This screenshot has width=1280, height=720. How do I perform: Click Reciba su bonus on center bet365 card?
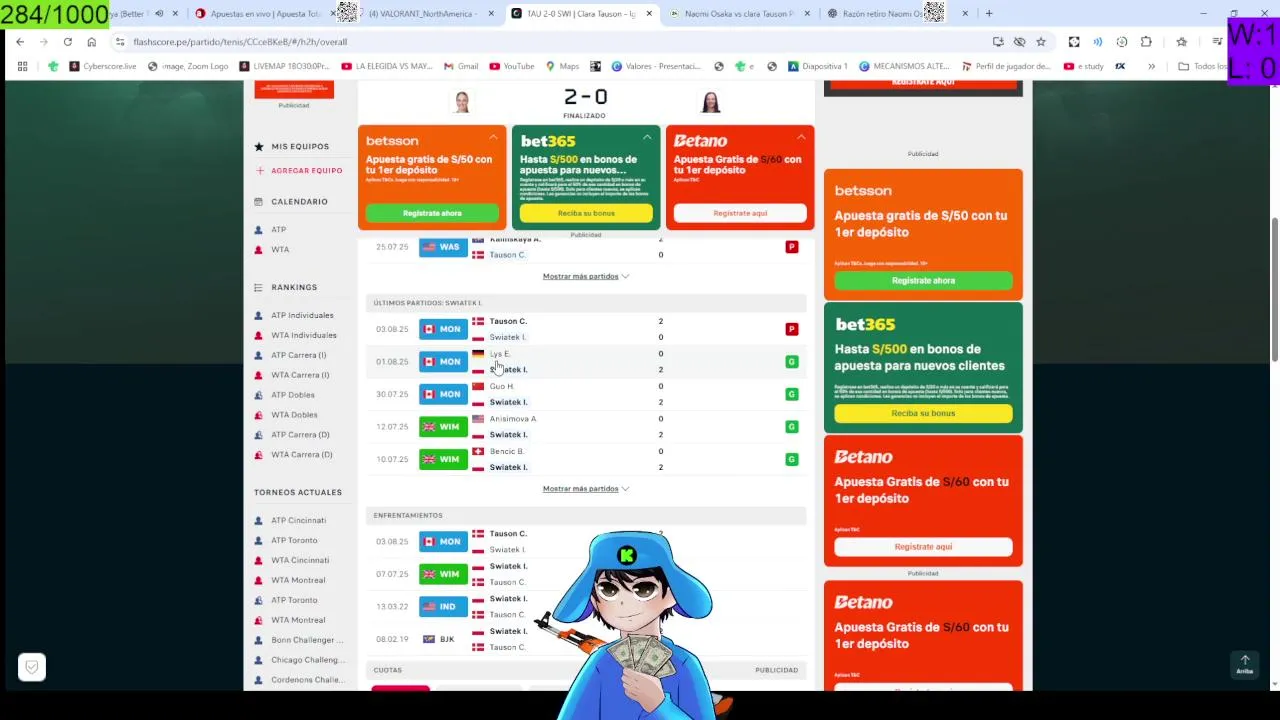pos(586,213)
